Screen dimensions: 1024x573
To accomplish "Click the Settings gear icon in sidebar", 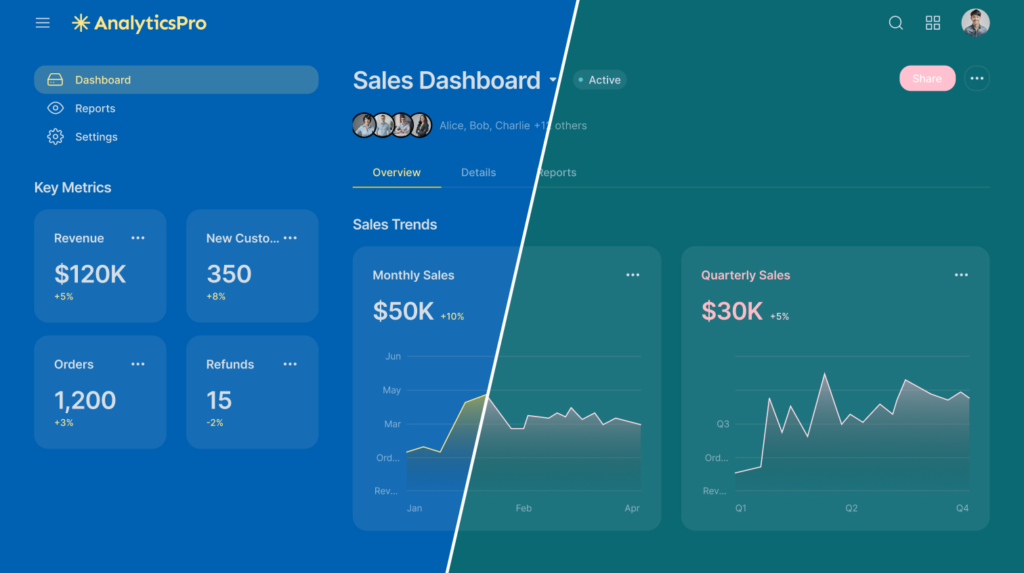I will [55, 137].
